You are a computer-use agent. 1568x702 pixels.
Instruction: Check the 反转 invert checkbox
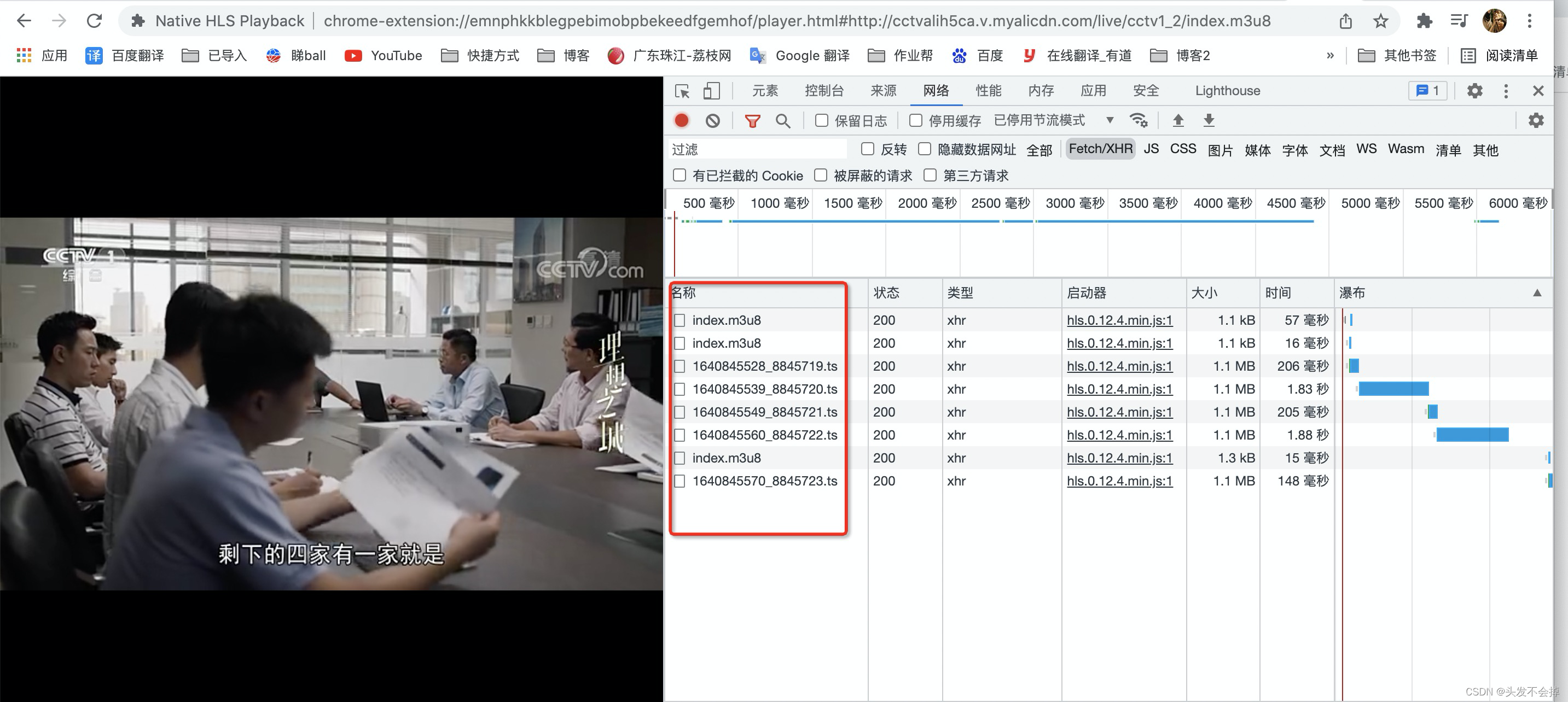pyautogui.click(x=868, y=149)
